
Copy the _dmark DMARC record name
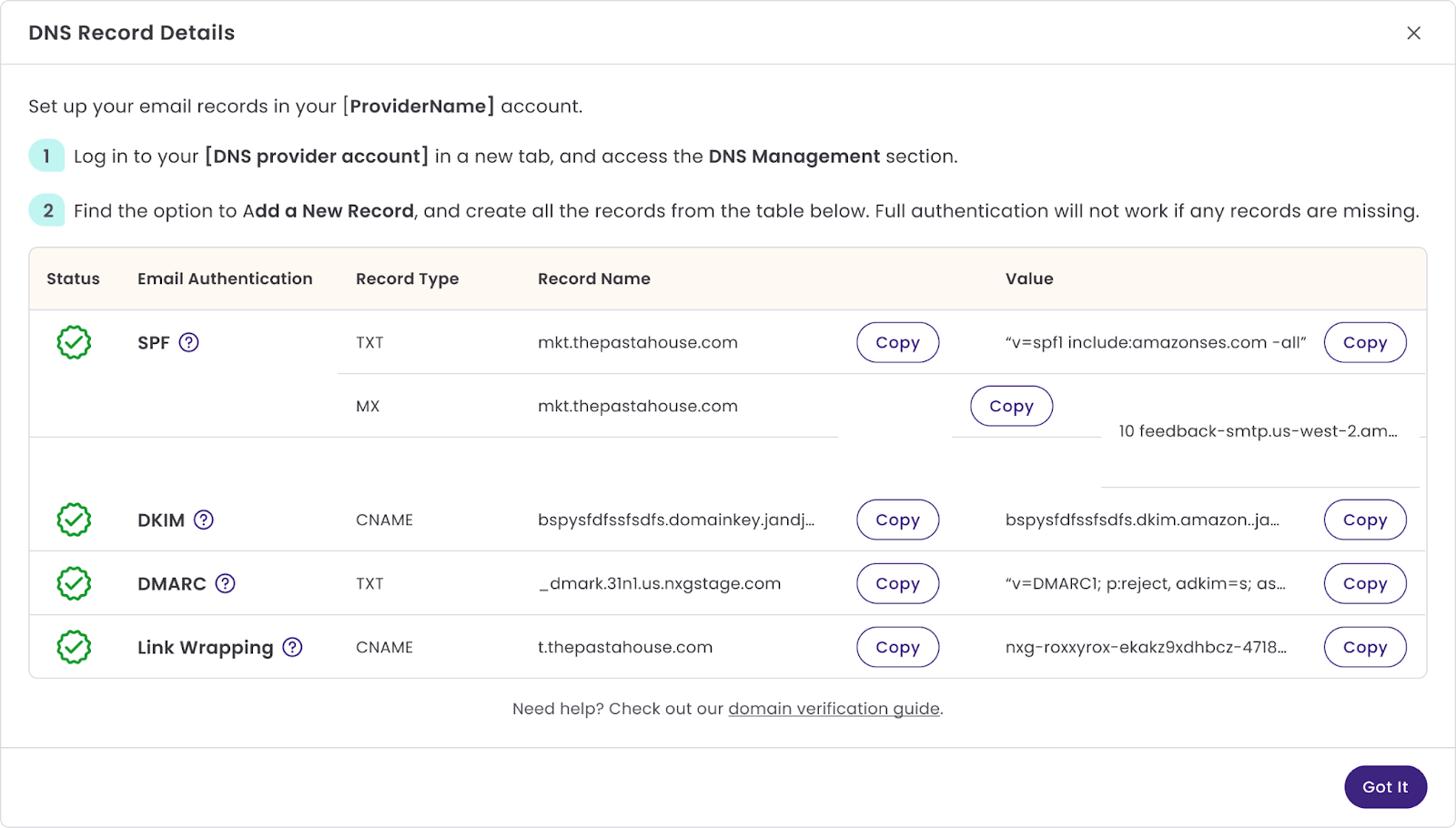tap(897, 583)
